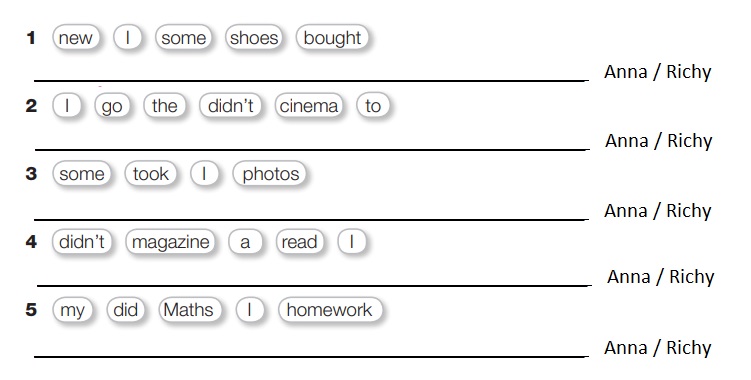Click the answer line under sentence 1

pos(311,81)
